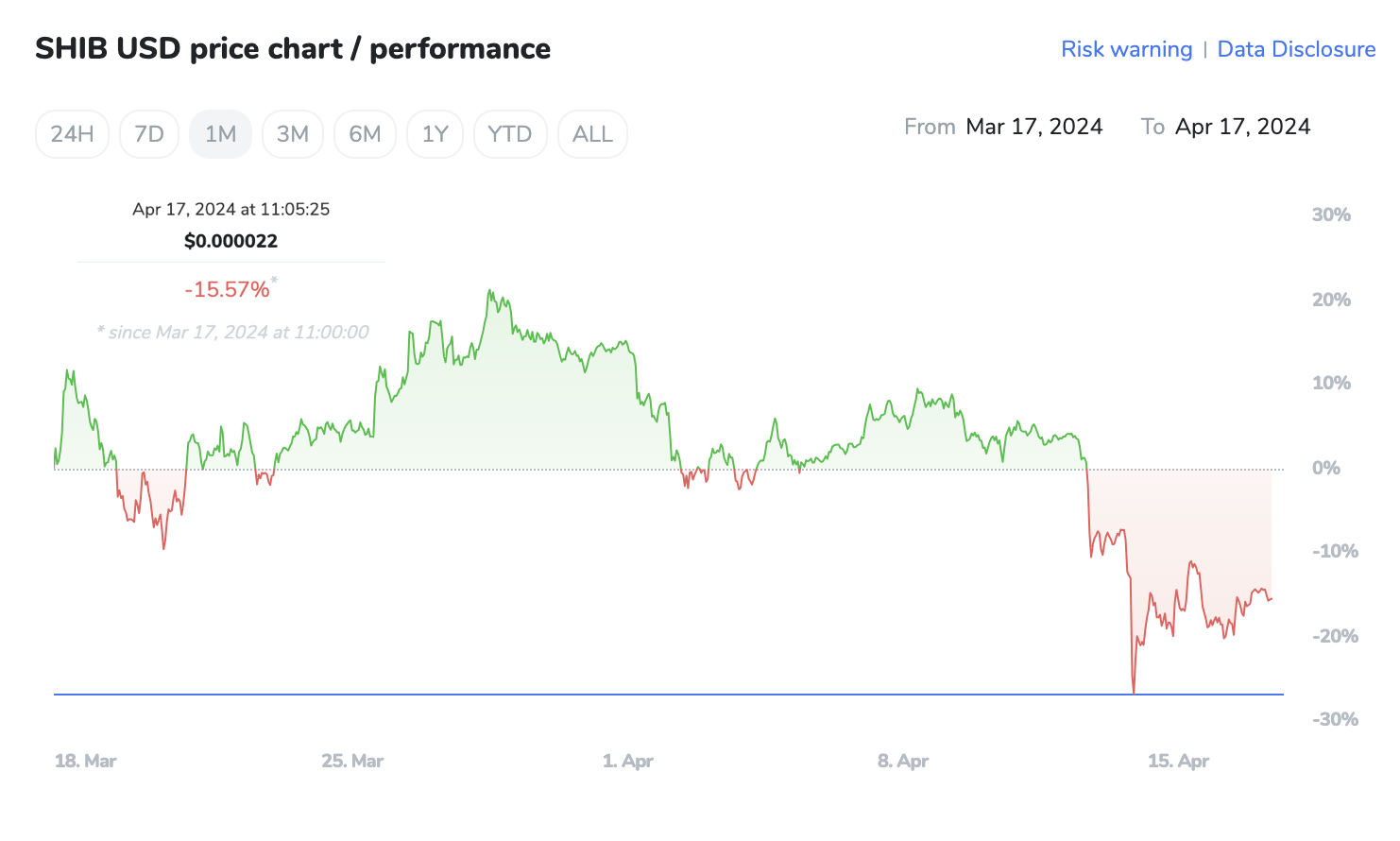This screenshot has height=841, width=1400.
Task: Click the 1. Apr axis label
Action: [x=628, y=761]
